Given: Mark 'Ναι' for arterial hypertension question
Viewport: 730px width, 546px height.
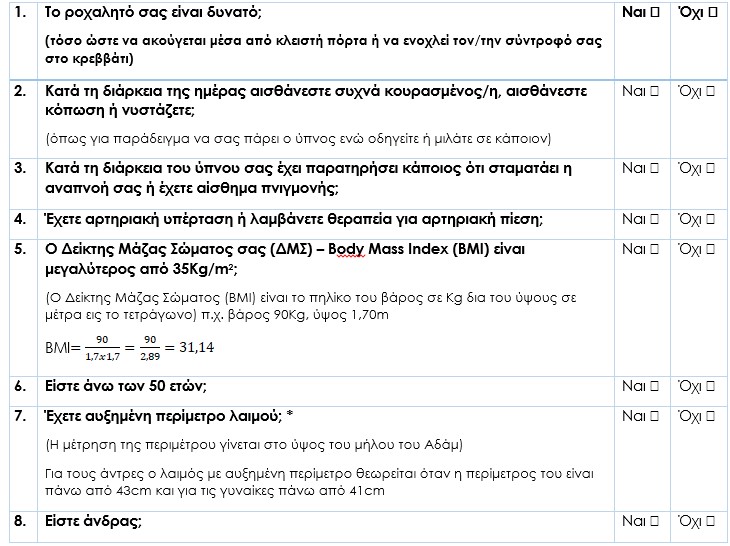Looking at the screenshot, I should pos(654,219).
